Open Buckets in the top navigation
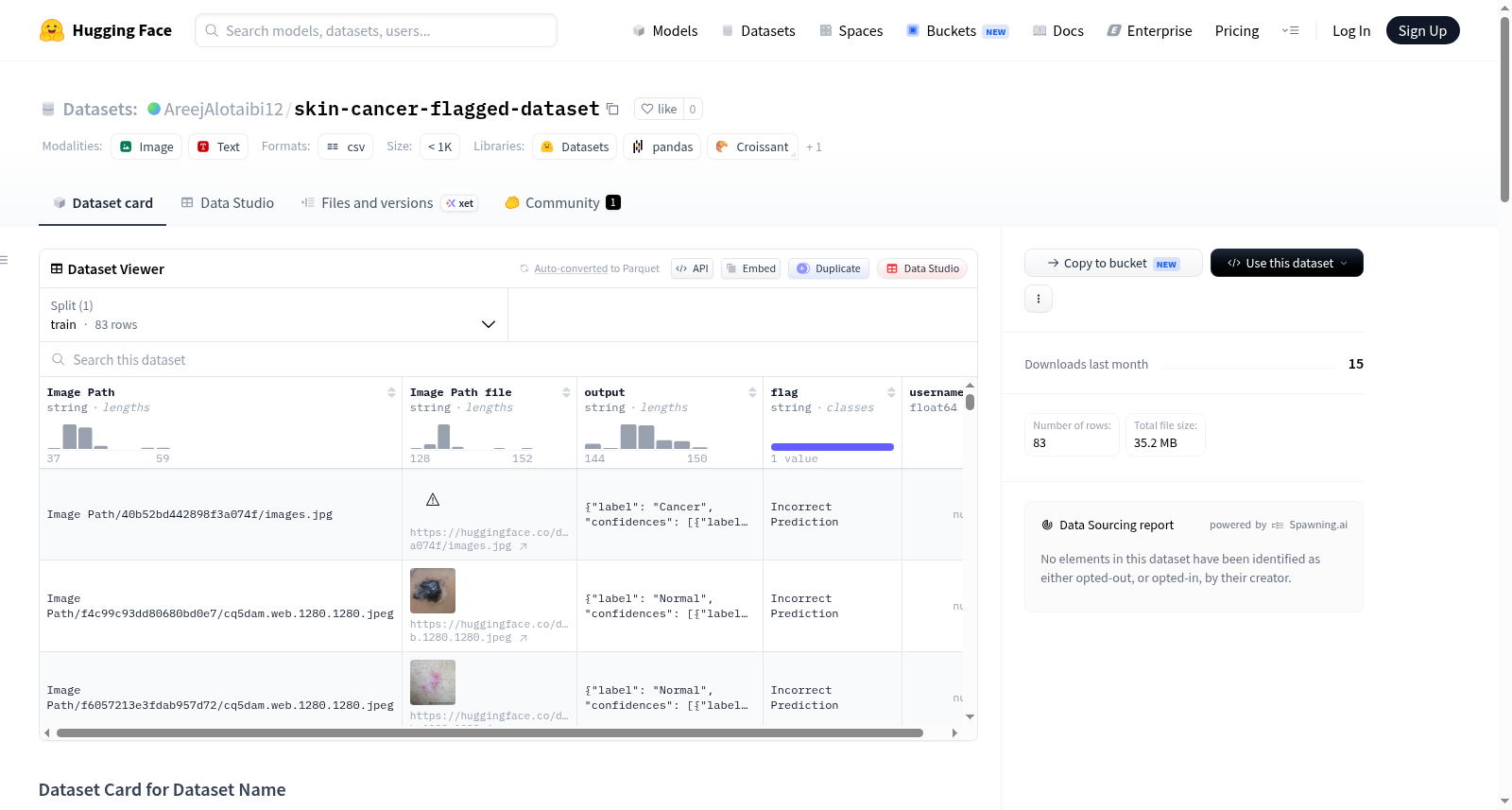Image resolution: width=1512 pixels, height=810 pixels. [957, 31]
